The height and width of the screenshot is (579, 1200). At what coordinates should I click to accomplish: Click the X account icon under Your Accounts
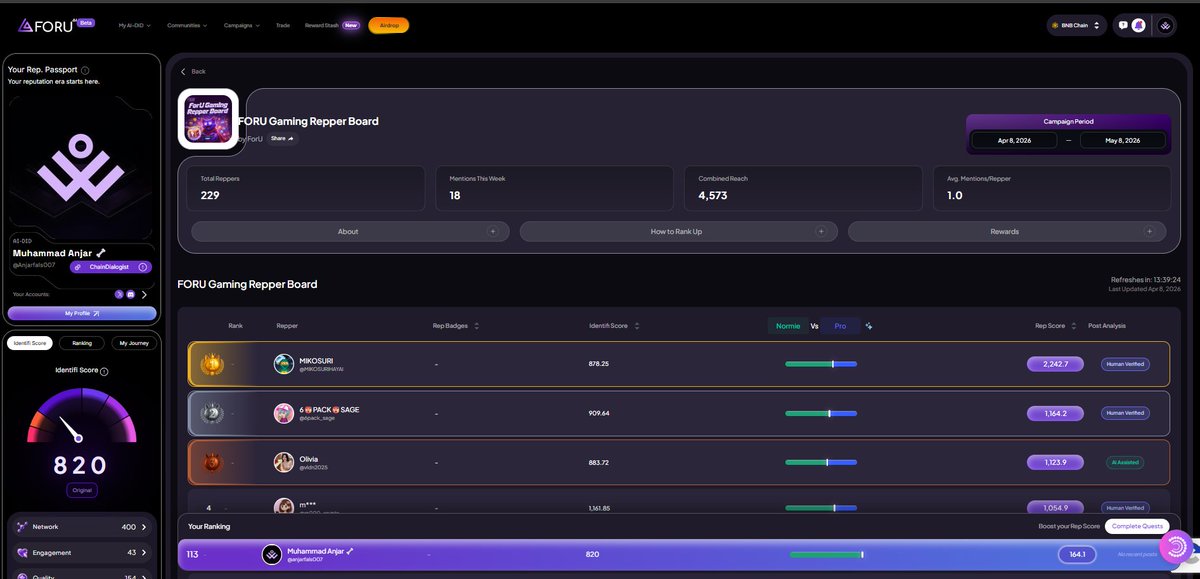tap(119, 294)
